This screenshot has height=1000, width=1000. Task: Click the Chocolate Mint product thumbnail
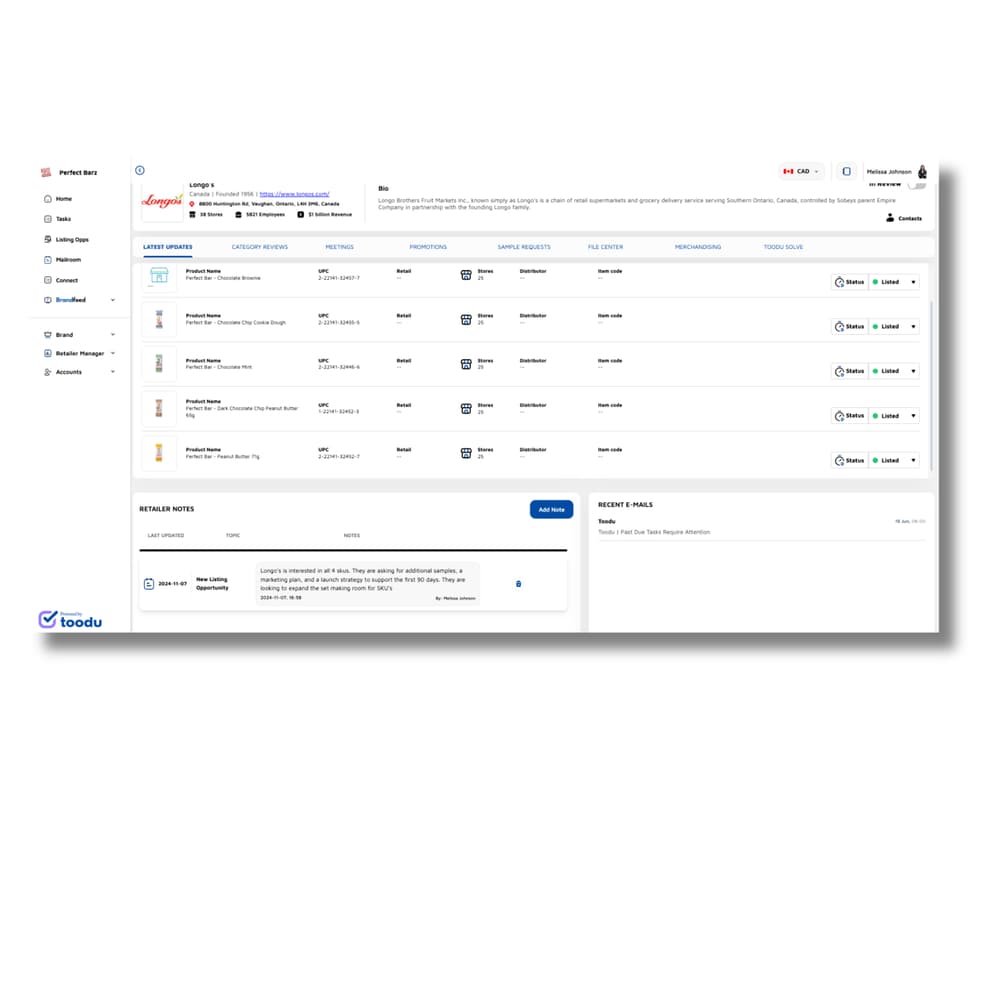pos(159,364)
